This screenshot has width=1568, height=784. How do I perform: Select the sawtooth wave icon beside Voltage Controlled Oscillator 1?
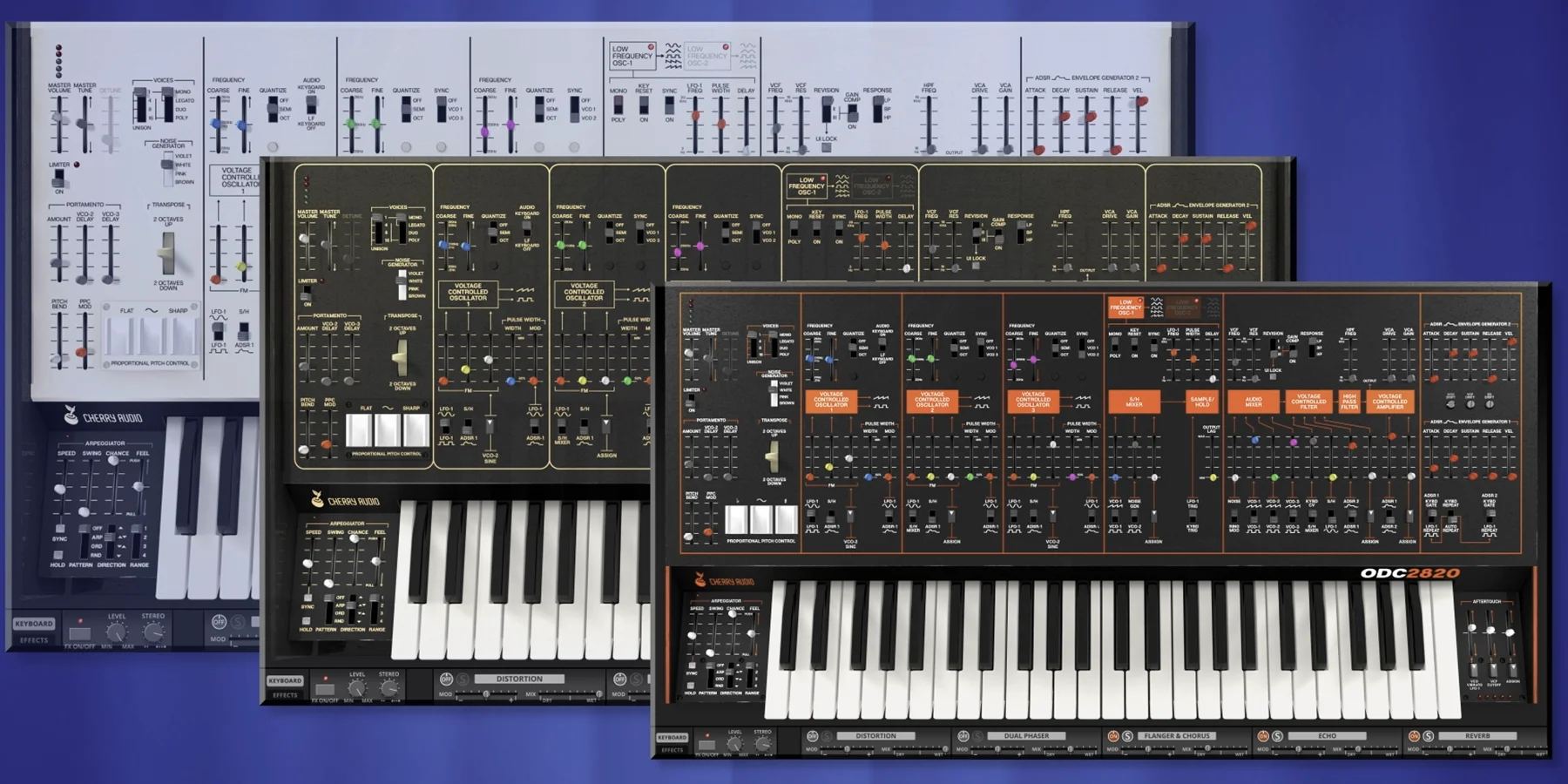[x=881, y=397]
